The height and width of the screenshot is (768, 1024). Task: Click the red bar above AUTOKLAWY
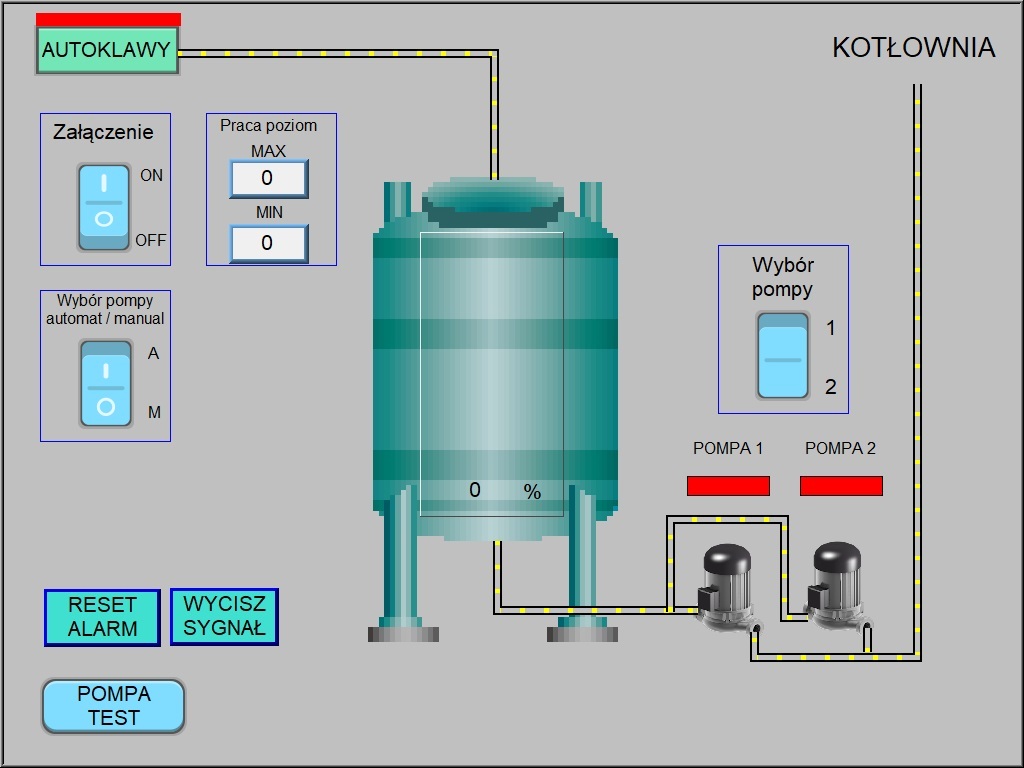coord(108,19)
